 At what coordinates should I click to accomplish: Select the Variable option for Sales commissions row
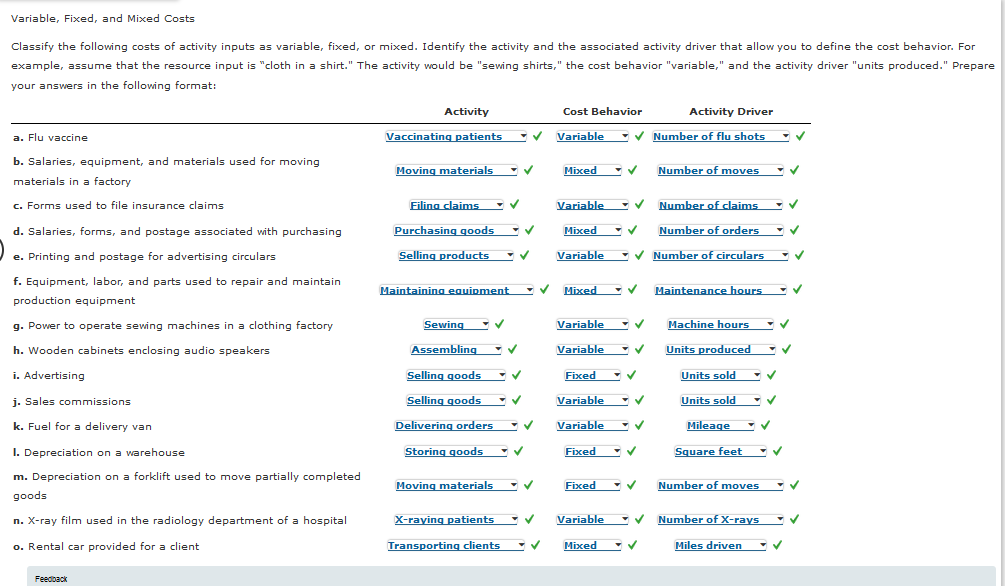tap(593, 400)
